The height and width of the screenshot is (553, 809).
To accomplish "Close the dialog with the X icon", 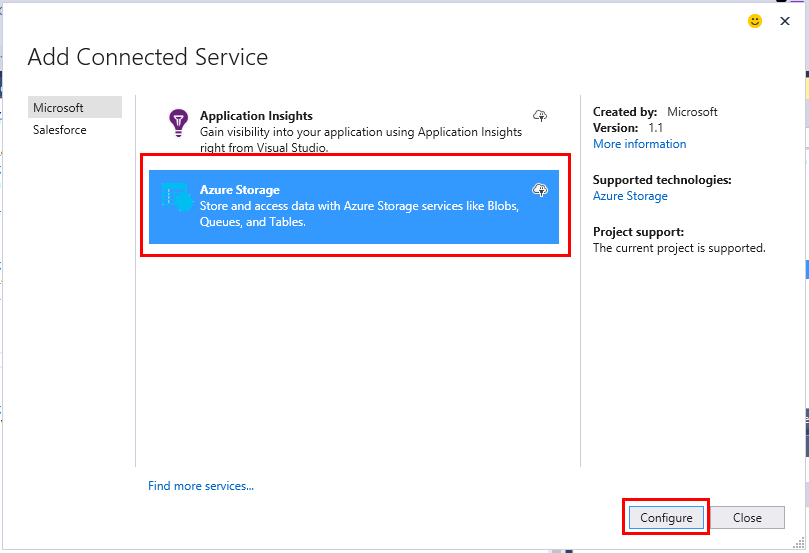I will [x=785, y=21].
